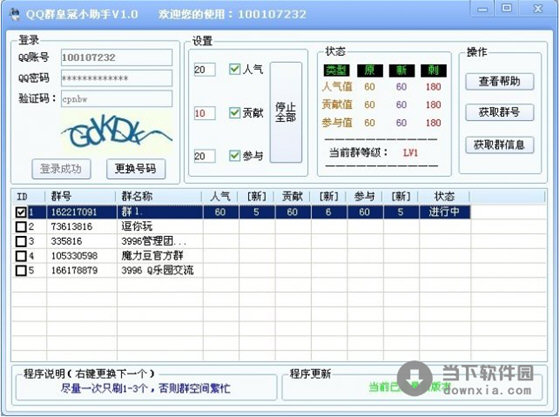Select group number 162217091
The image size is (560, 417).
[x=74, y=212]
